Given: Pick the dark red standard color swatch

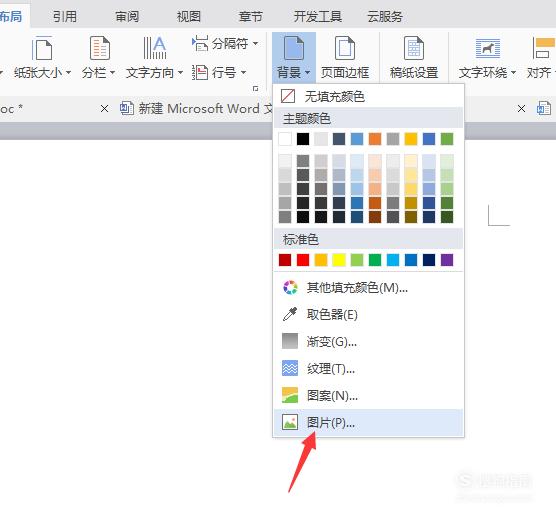Looking at the screenshot, I should (285, 260).
